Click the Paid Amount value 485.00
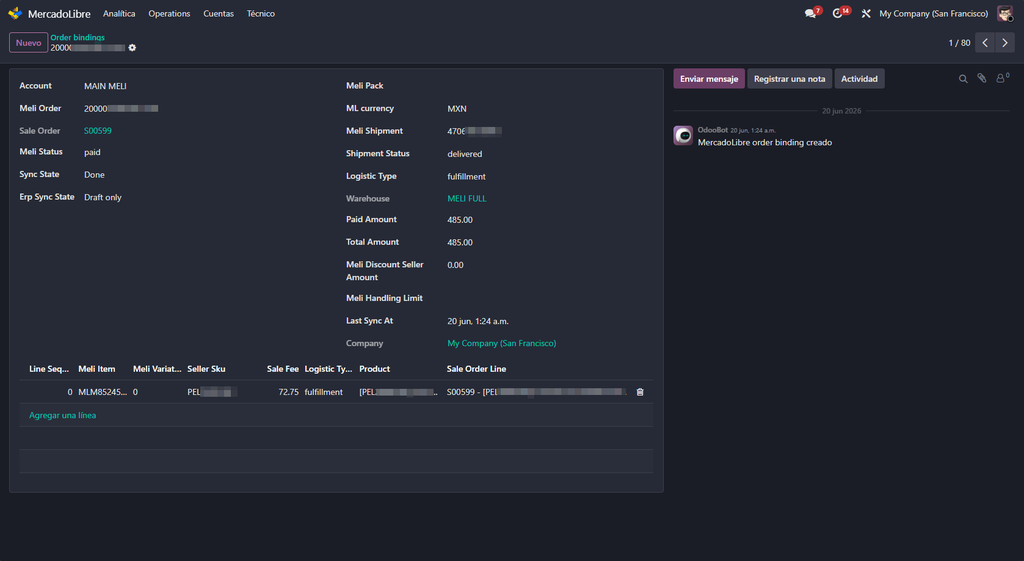The height and width of the screenshot is (561, 1024). point(460,220)
